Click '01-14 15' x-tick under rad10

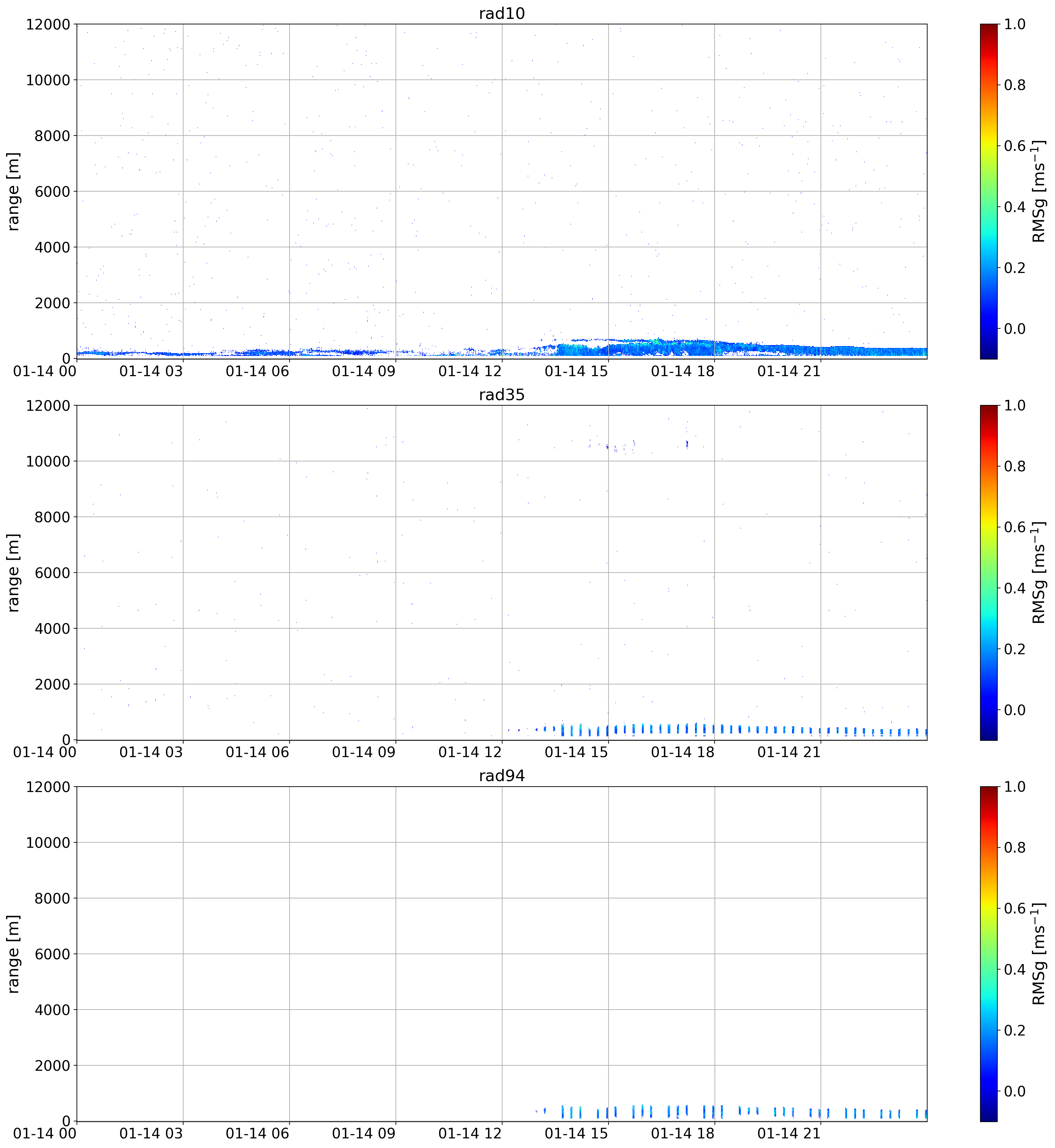(577, 371)
